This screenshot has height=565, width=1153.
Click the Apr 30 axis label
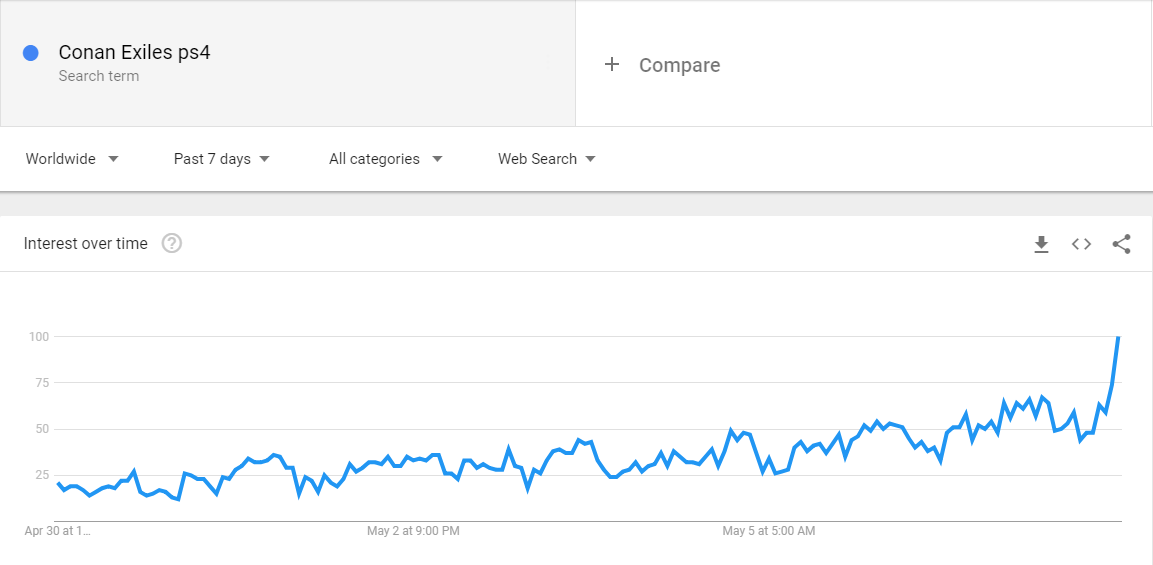(57, 530)
